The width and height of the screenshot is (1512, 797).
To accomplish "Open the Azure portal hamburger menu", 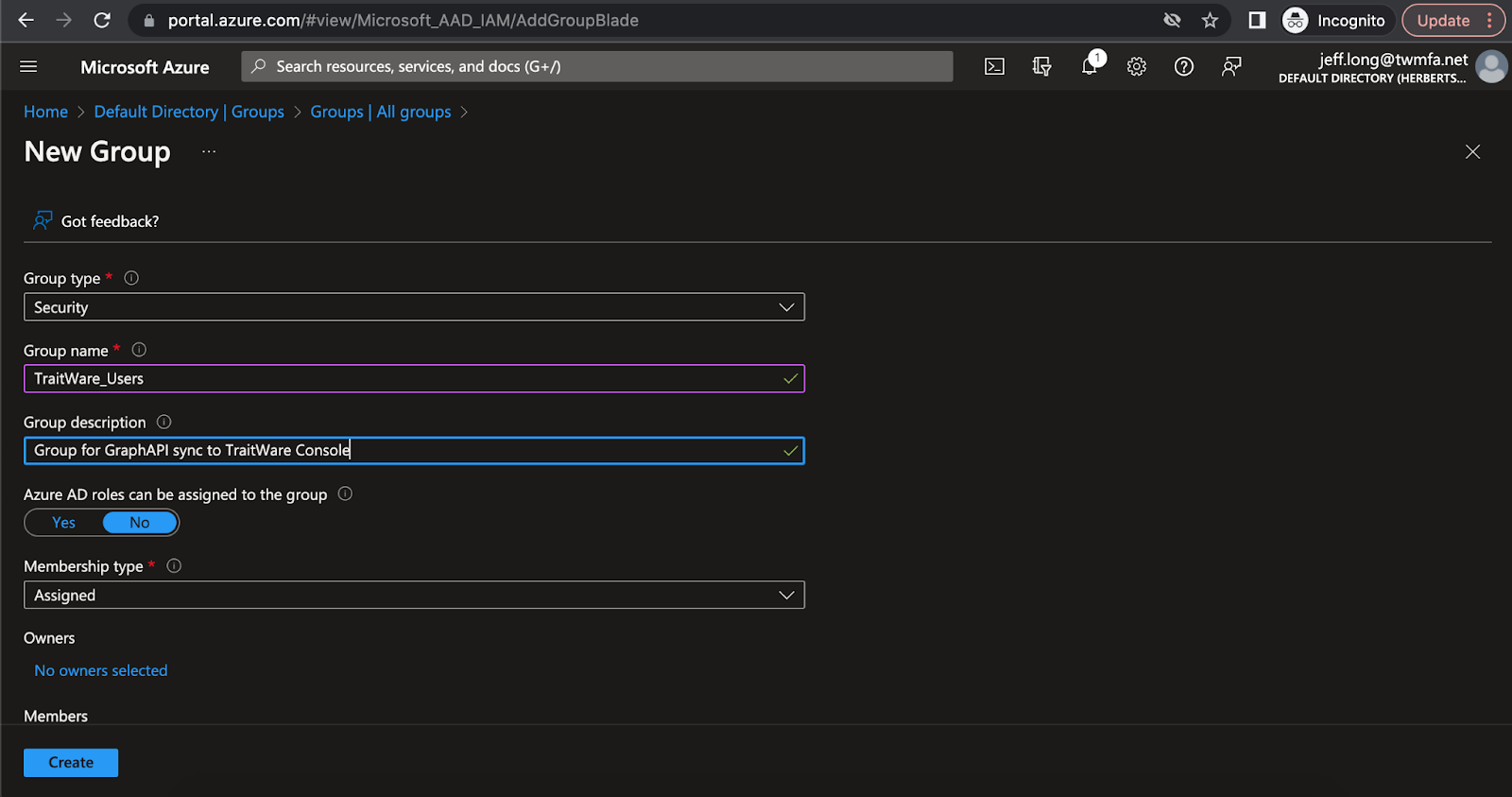I will [x=28, y=66].
